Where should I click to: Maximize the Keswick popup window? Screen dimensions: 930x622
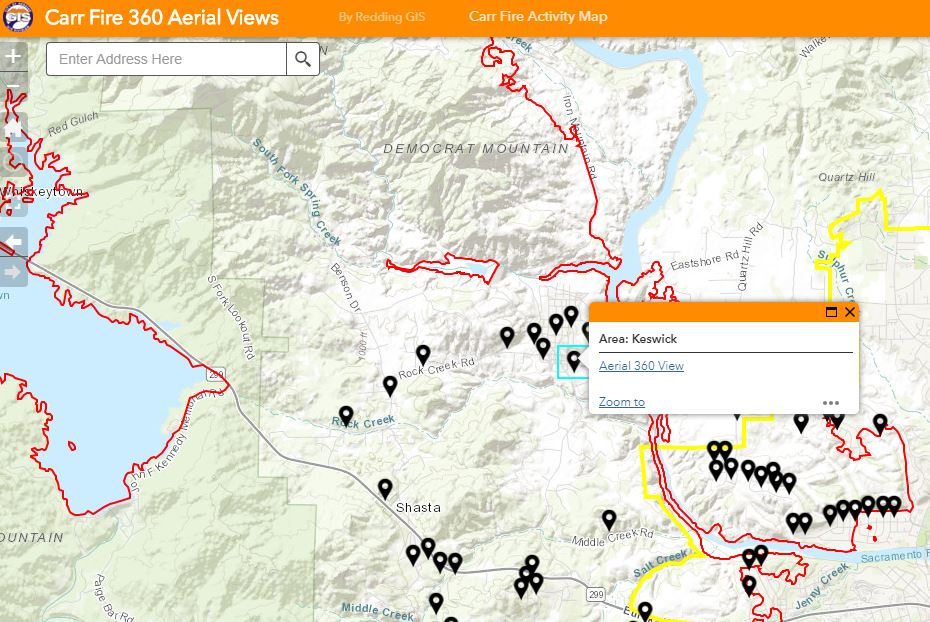pos(831,312)
